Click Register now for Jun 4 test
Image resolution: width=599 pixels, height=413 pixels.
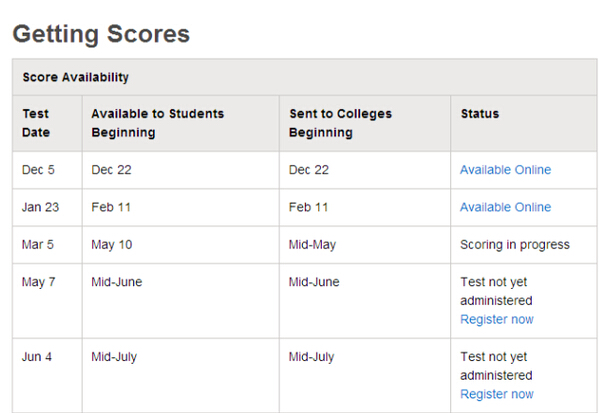(x=497, y=394)
